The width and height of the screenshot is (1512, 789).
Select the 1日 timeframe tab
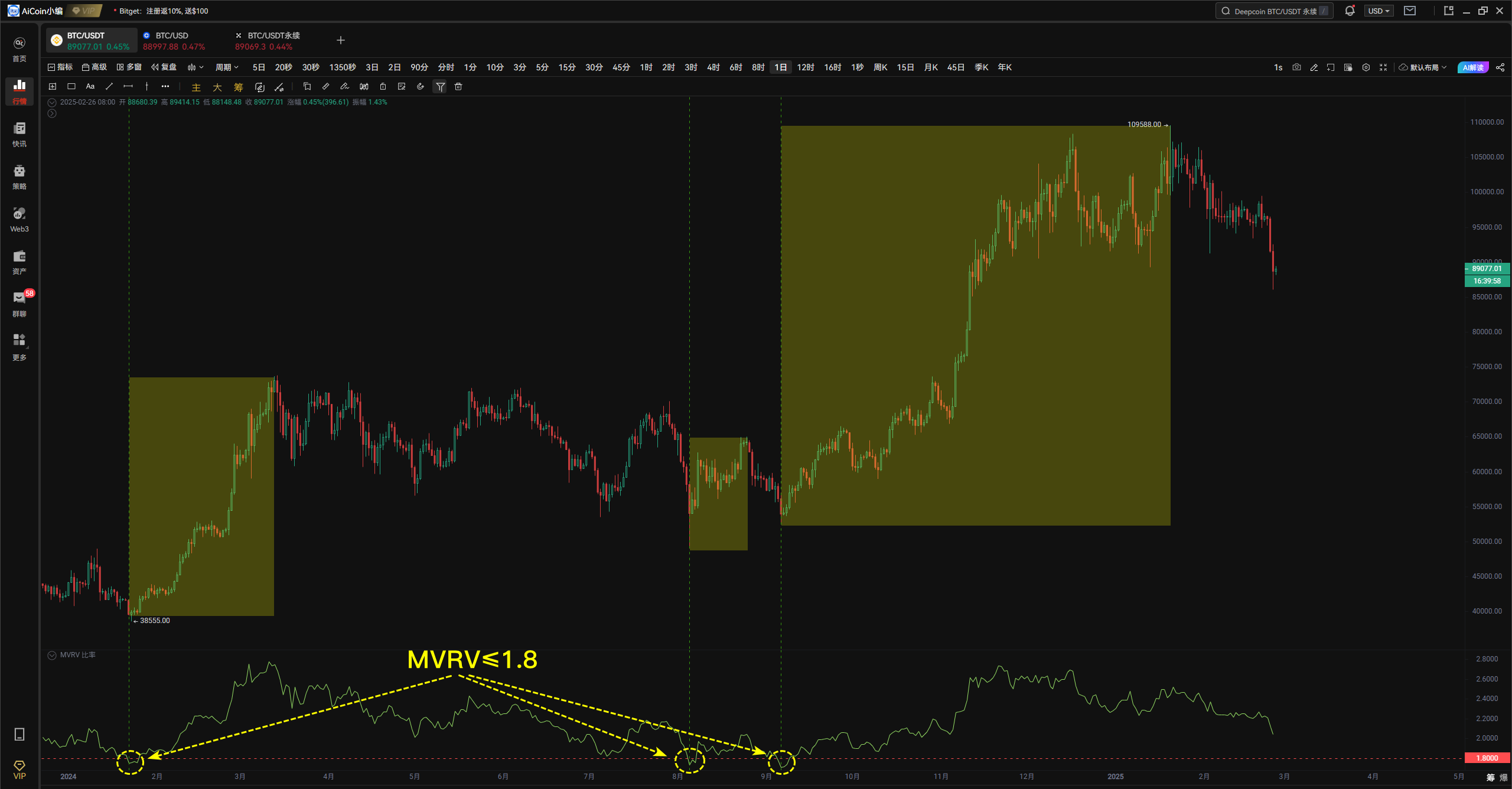(781, 67)
